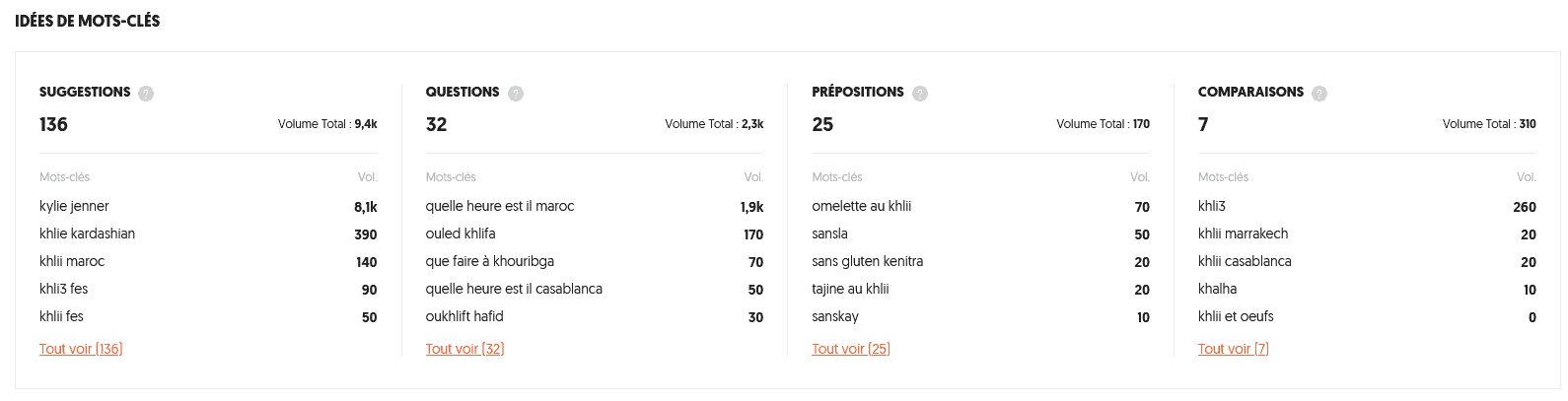The height and width of the screenshot is (401, 1568).
Task: Click the help icon next to Suggestions
Action: pos(146,94)
